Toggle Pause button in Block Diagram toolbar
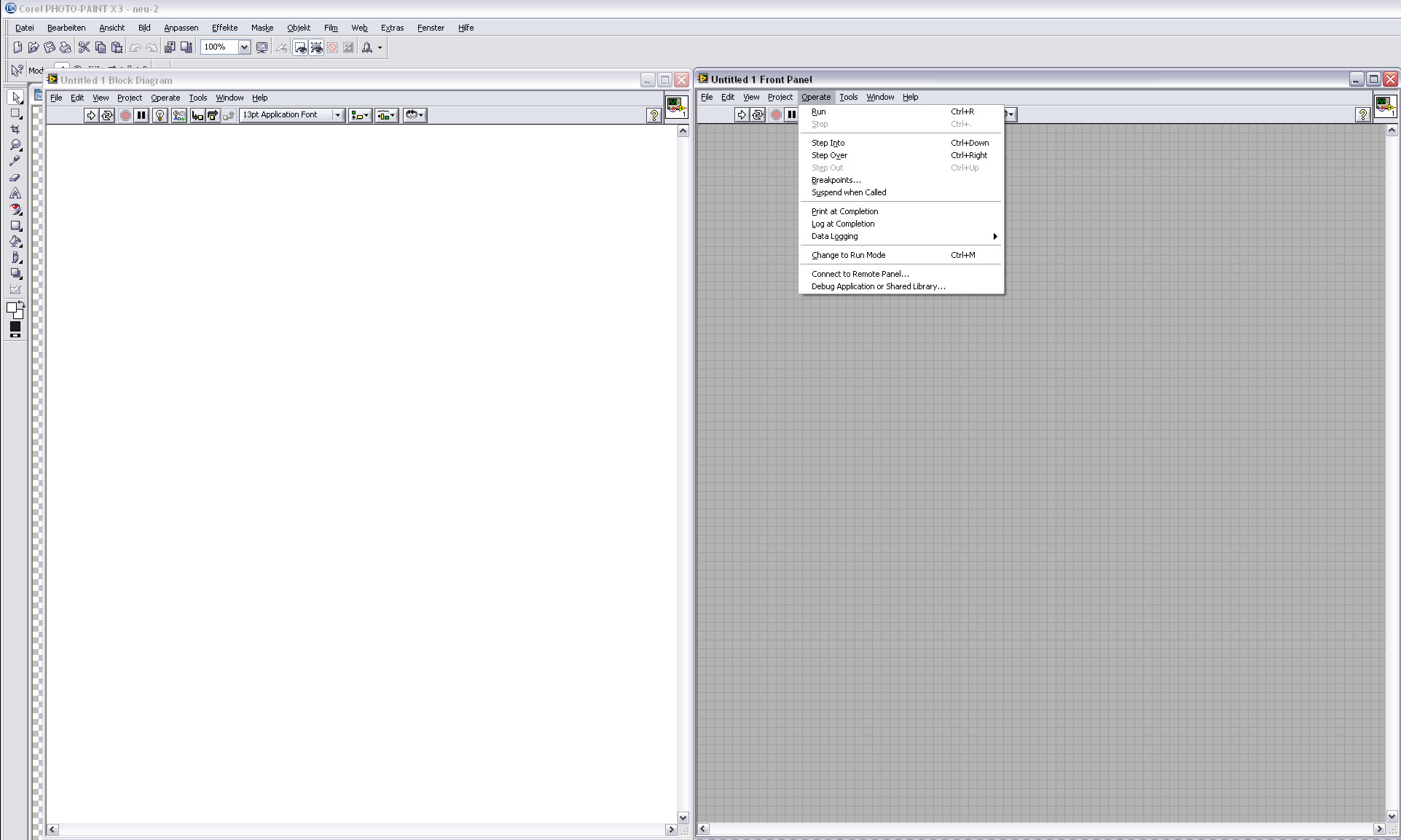The image size is (1401, 840). tap(141, 115)
